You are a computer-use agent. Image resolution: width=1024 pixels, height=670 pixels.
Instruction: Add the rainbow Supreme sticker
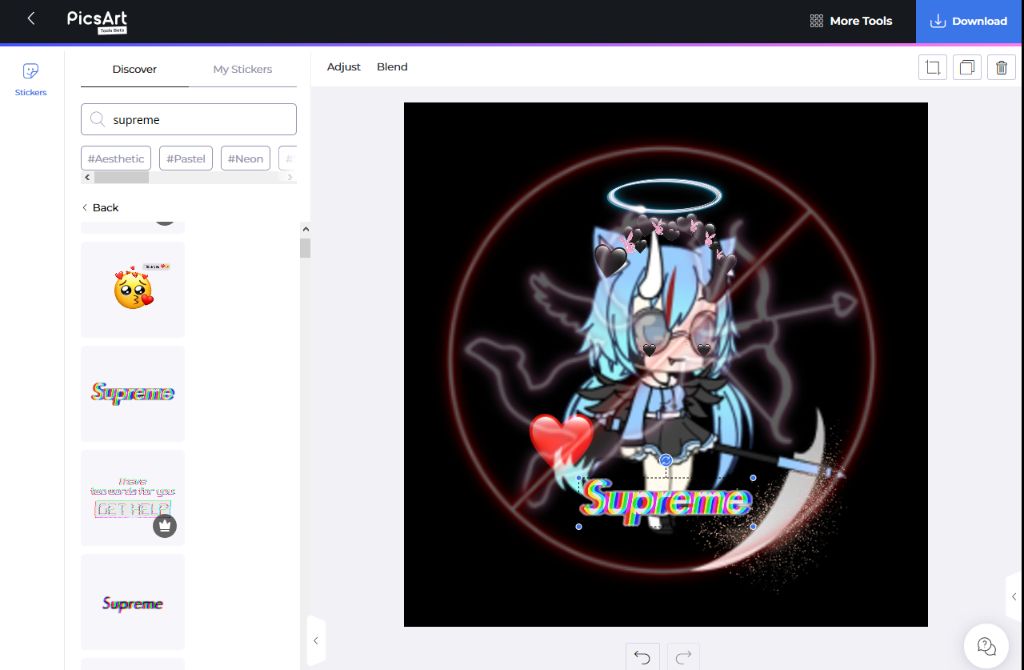133,394
